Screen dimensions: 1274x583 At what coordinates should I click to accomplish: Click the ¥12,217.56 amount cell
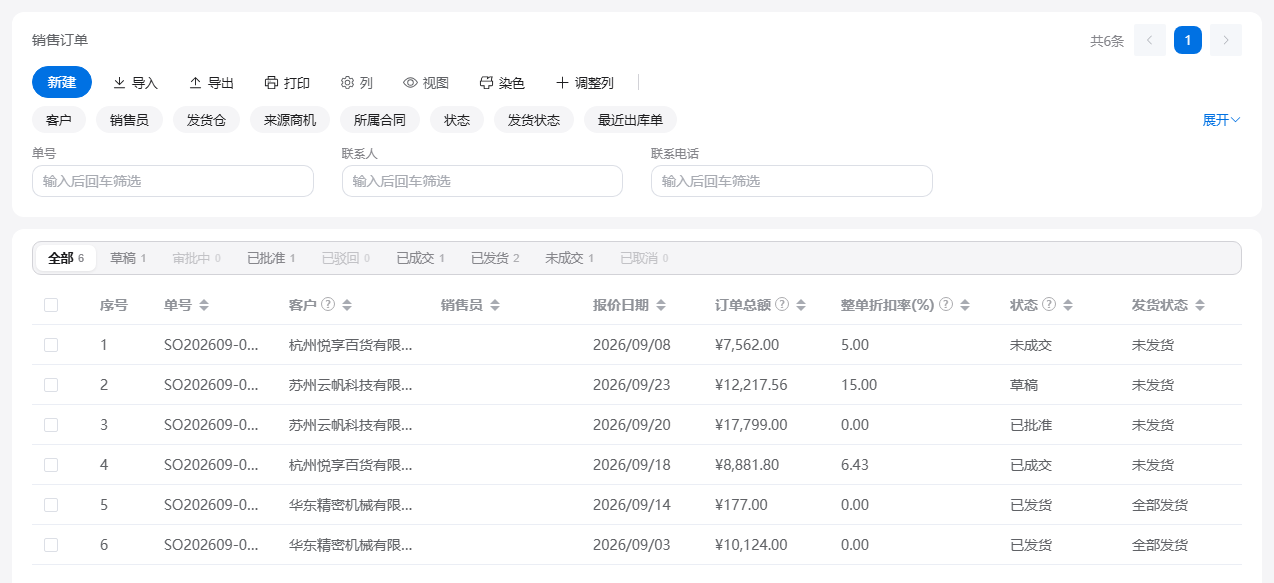click(751, 385)
